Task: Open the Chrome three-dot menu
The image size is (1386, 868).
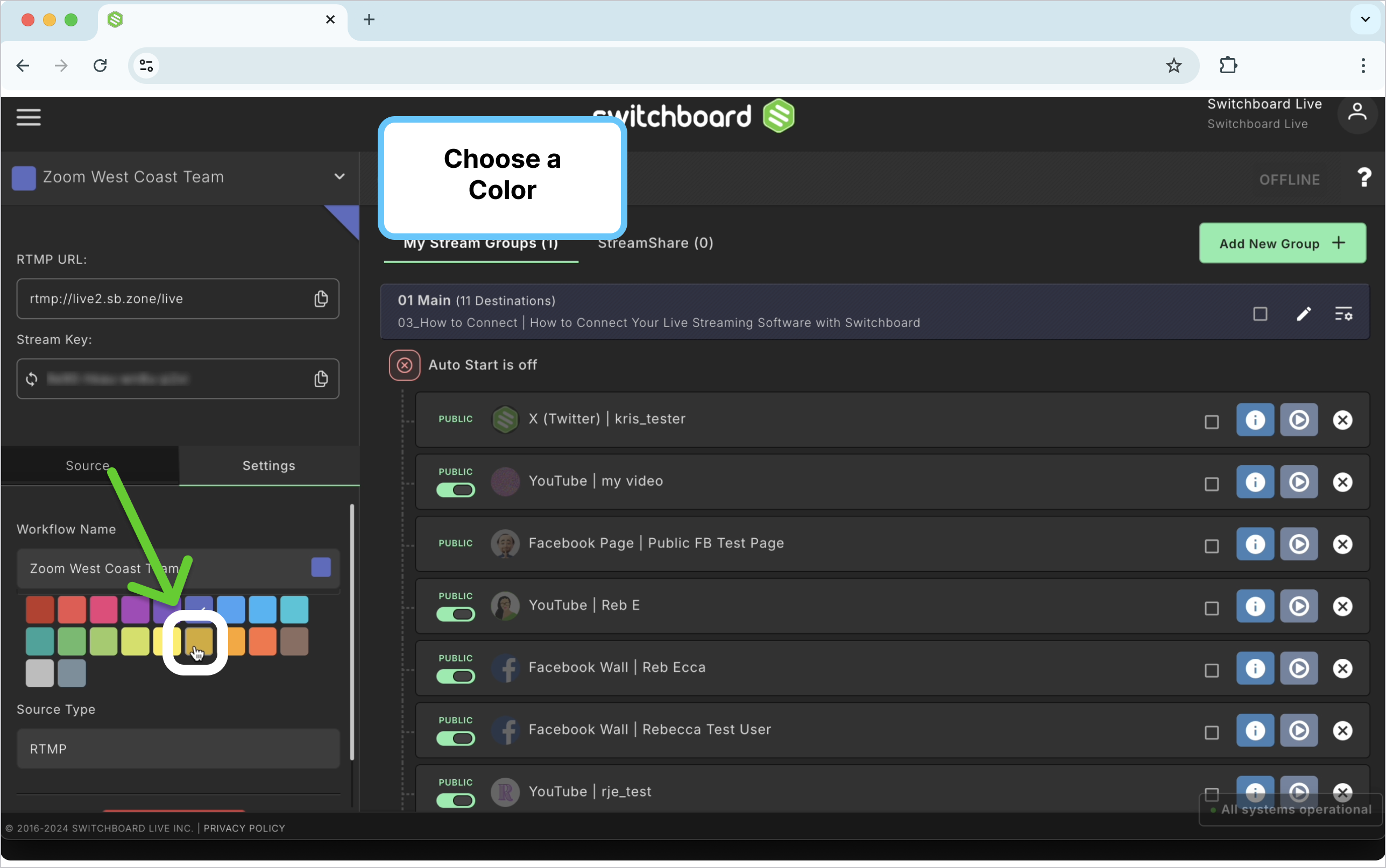Action: pos(1362,66)
